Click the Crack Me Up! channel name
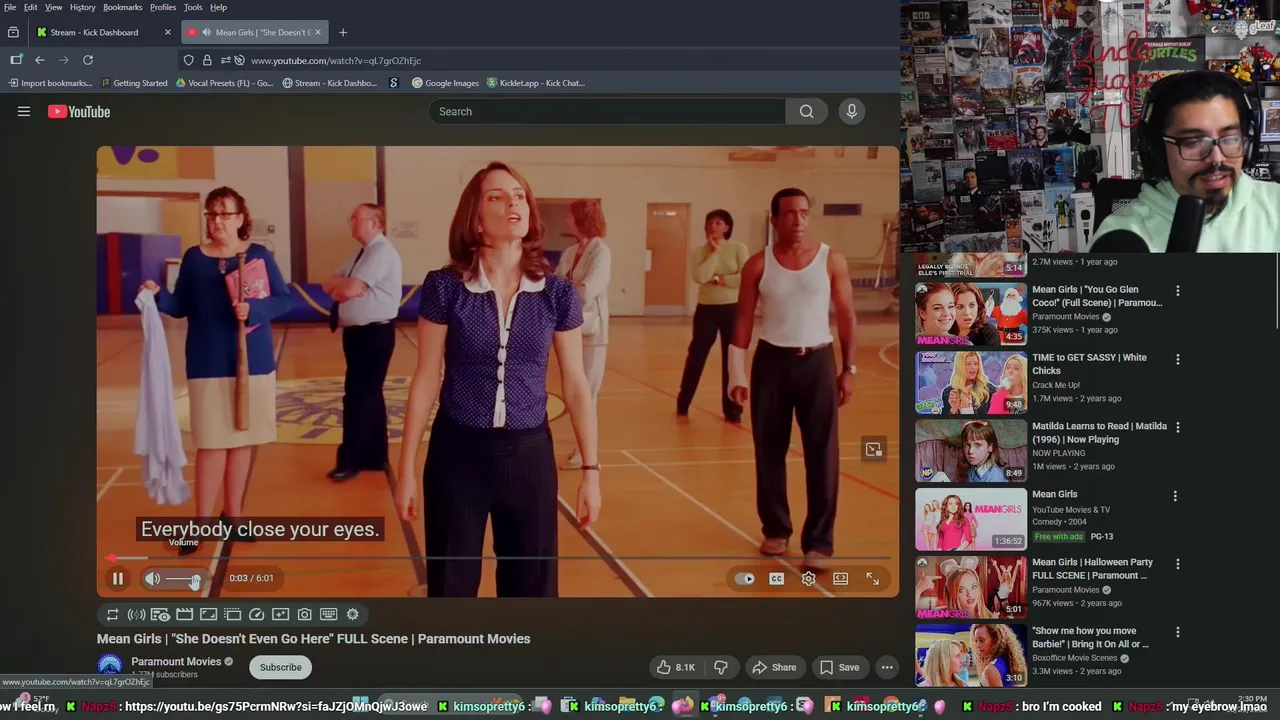The height and width of the screenshot is (720, 1280). [x=1056, y=385]
